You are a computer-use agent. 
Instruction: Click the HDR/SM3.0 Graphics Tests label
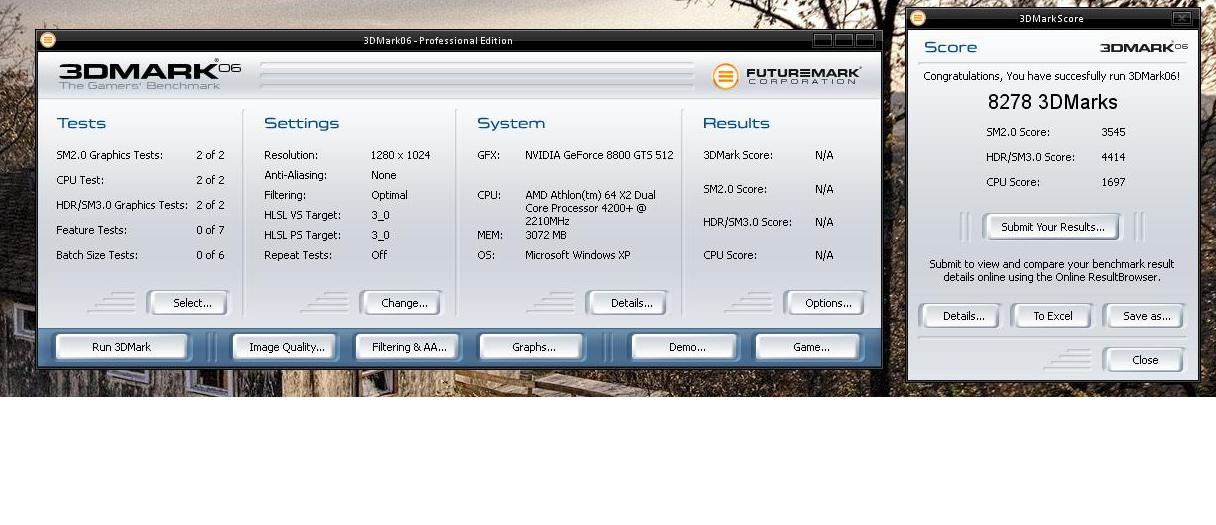122,205
